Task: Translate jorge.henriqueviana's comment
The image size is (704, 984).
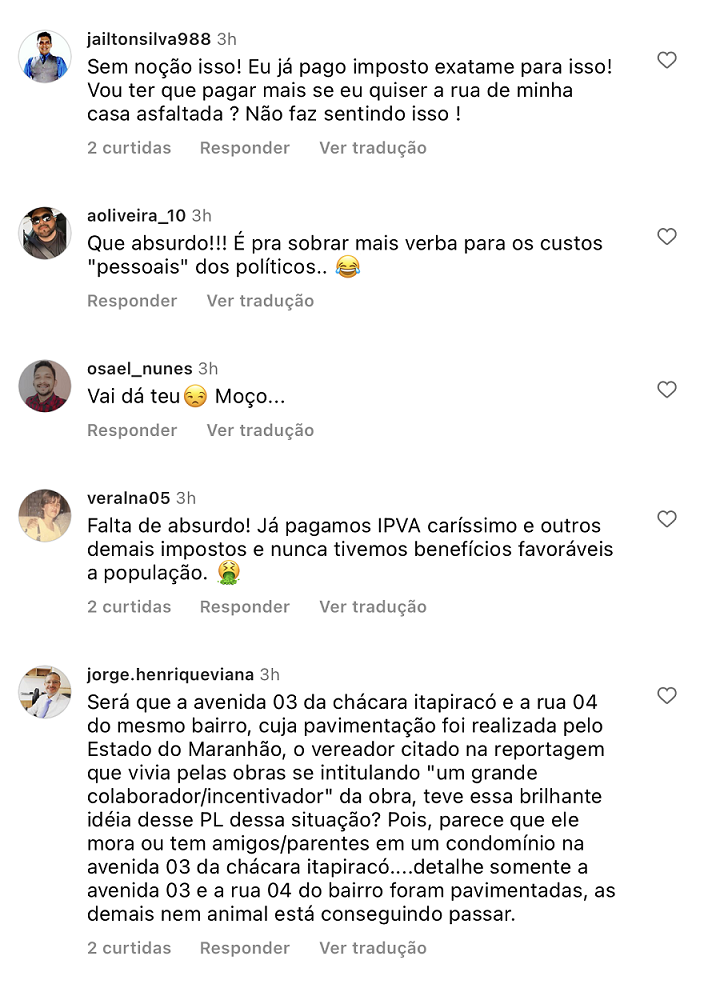Action: pos(372,948)
